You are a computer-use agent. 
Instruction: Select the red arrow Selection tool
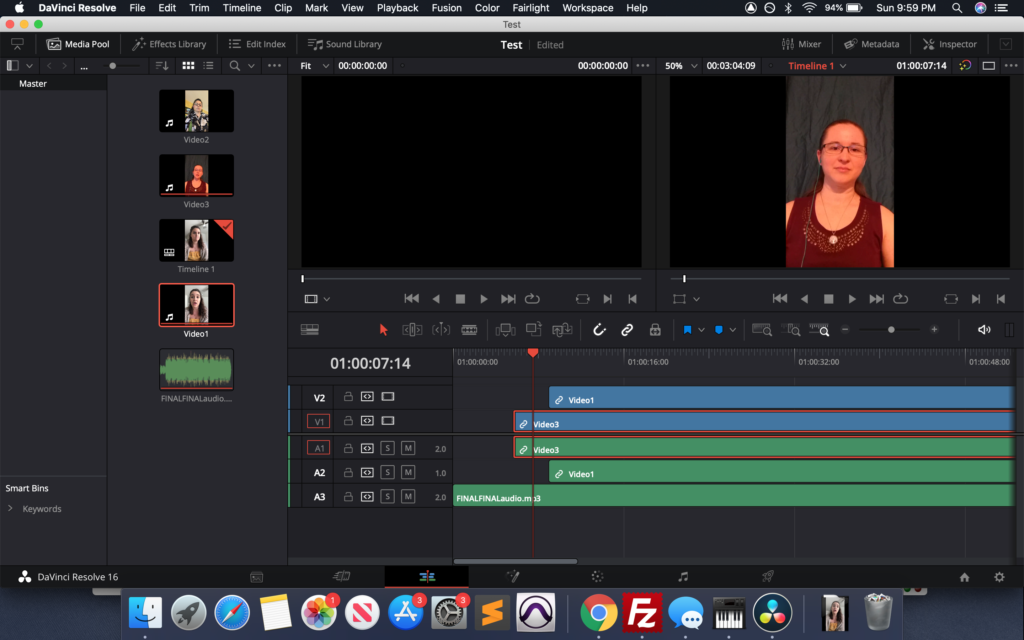[383, 329]
